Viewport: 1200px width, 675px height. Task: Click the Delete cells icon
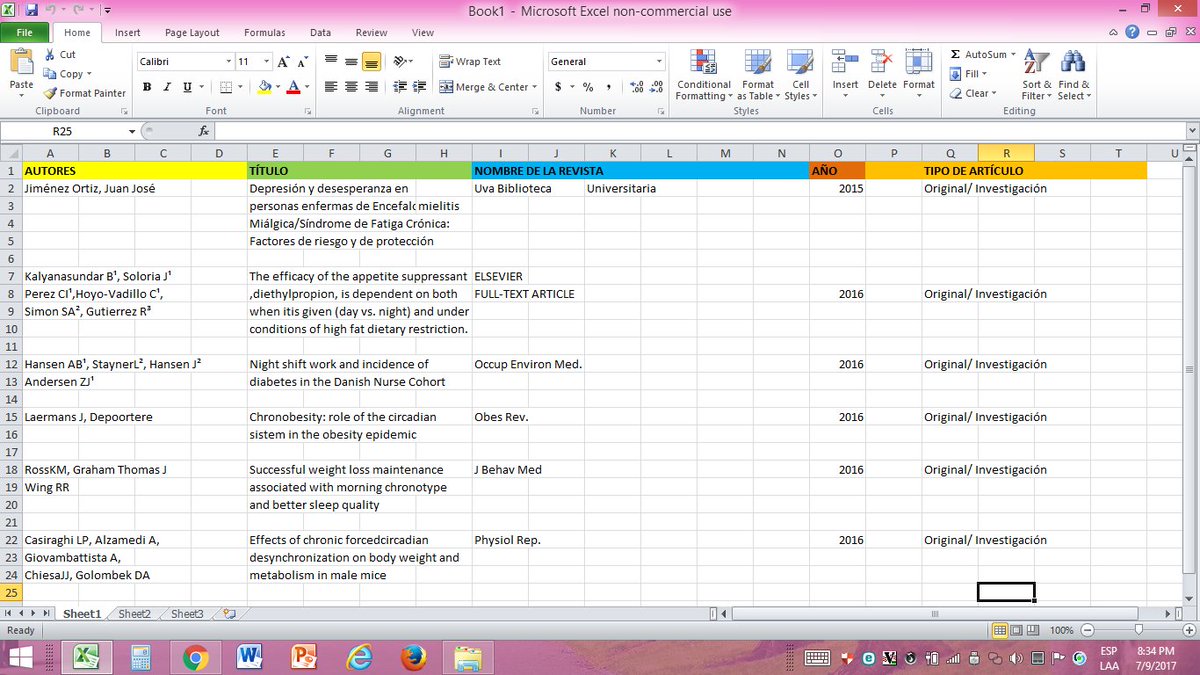pos(882,62)
